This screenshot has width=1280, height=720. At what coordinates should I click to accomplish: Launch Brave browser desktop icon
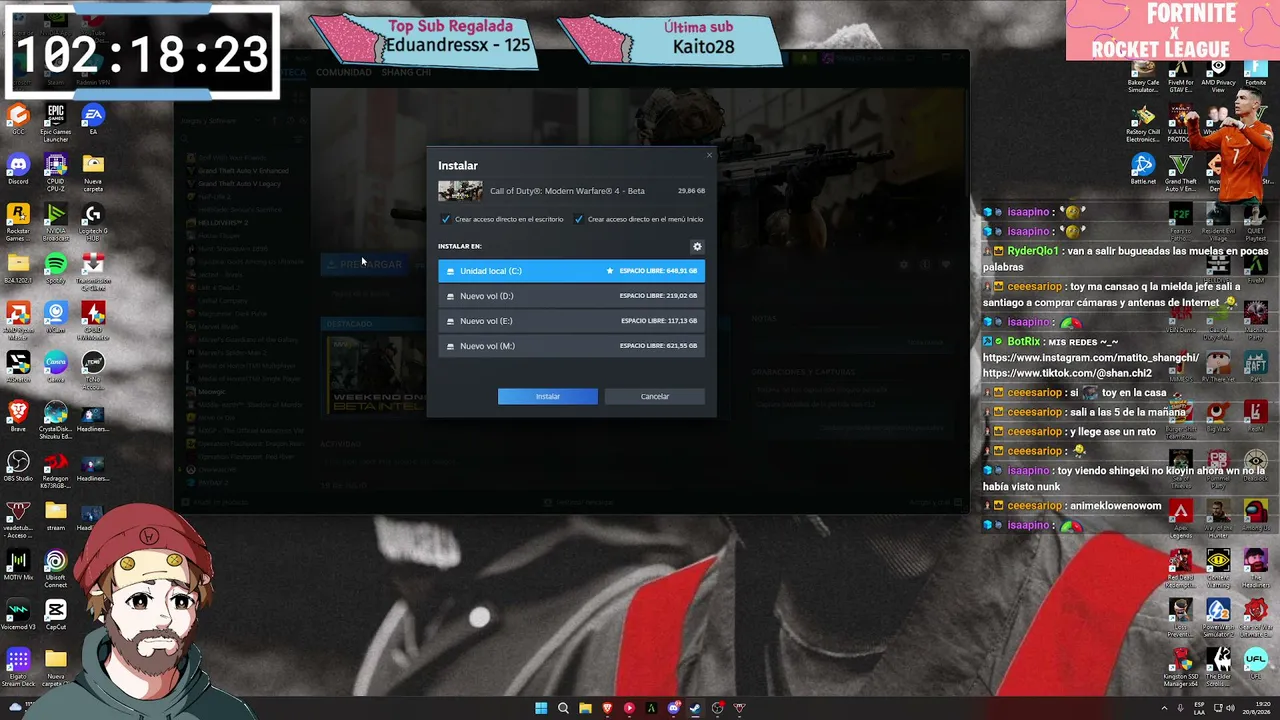coord(18,416)
